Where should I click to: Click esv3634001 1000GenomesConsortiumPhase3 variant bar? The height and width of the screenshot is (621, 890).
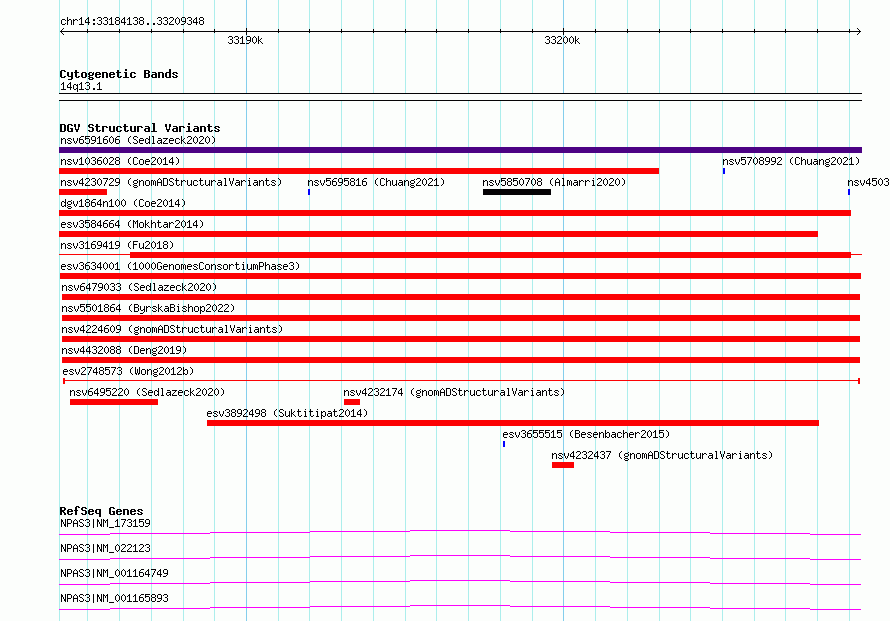(x=460, y=276)
